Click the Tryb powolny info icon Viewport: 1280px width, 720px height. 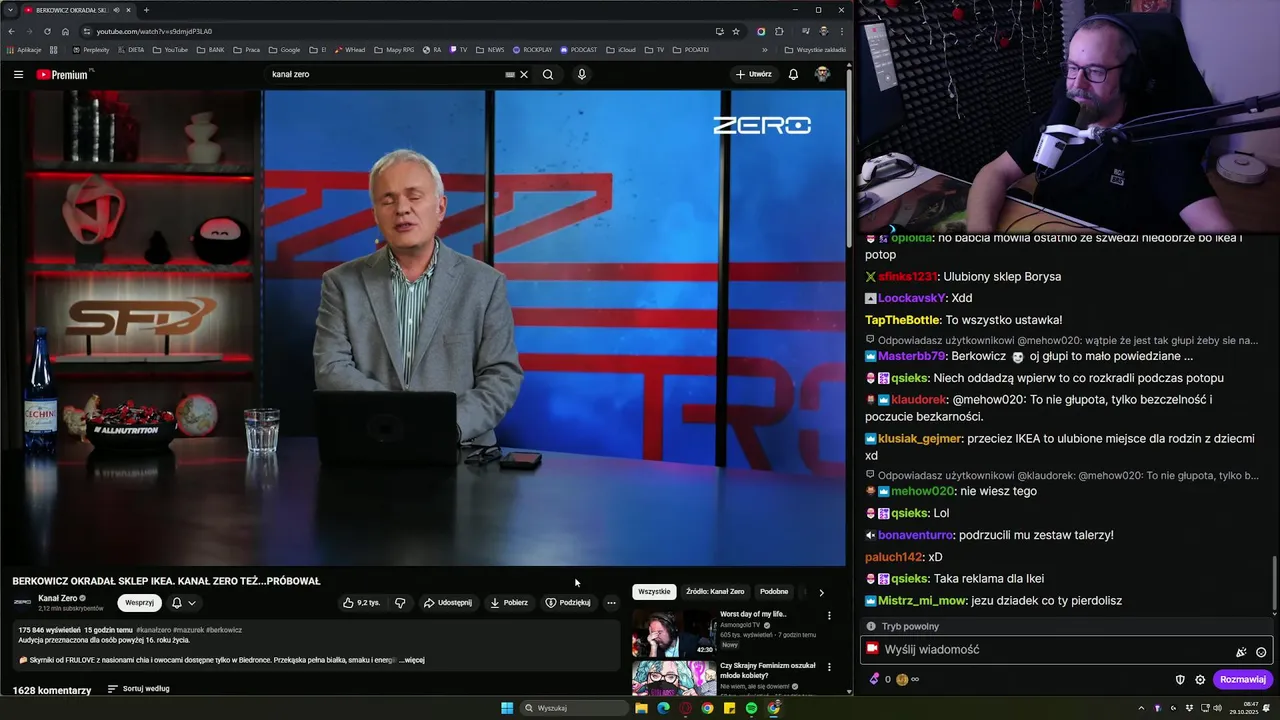click(x=871, y=627)
